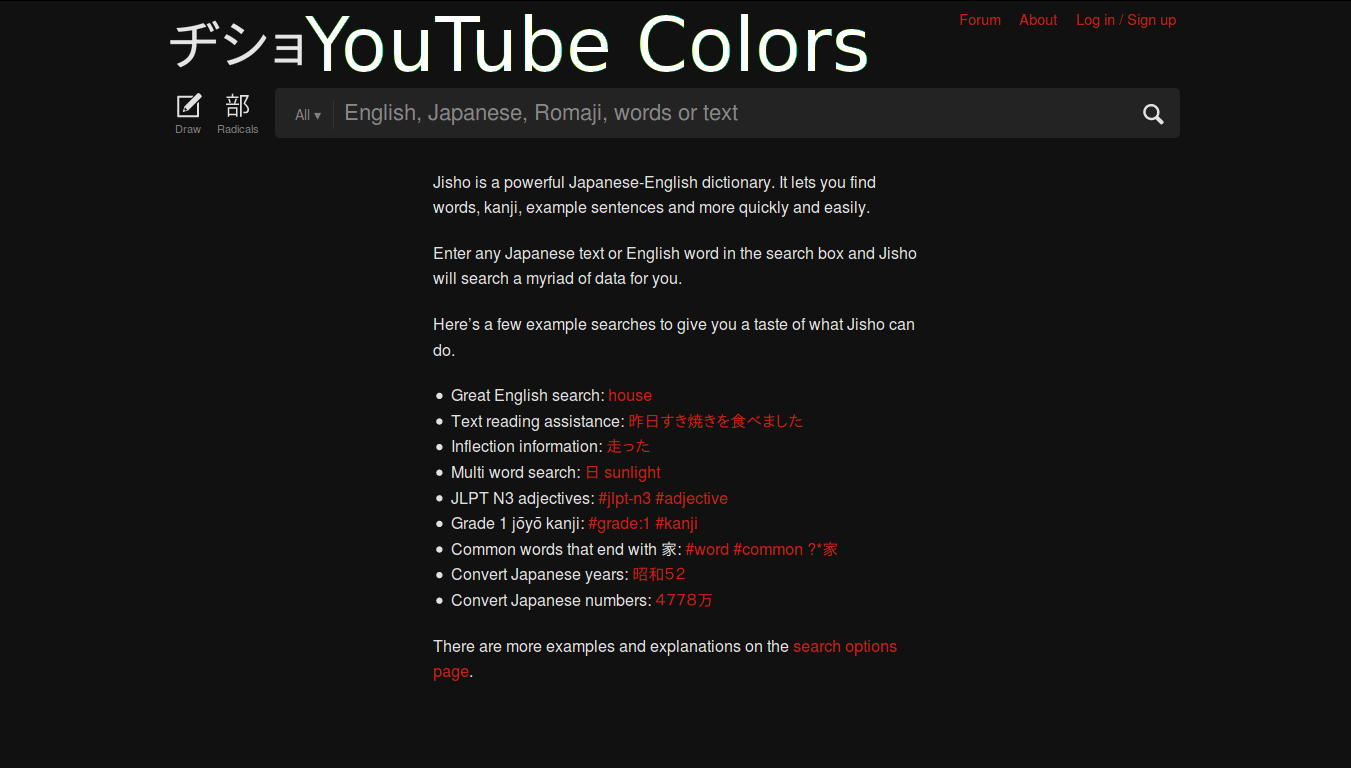
Task: Click the 'YouTube Colors' title text
Action: coord(587,45)
